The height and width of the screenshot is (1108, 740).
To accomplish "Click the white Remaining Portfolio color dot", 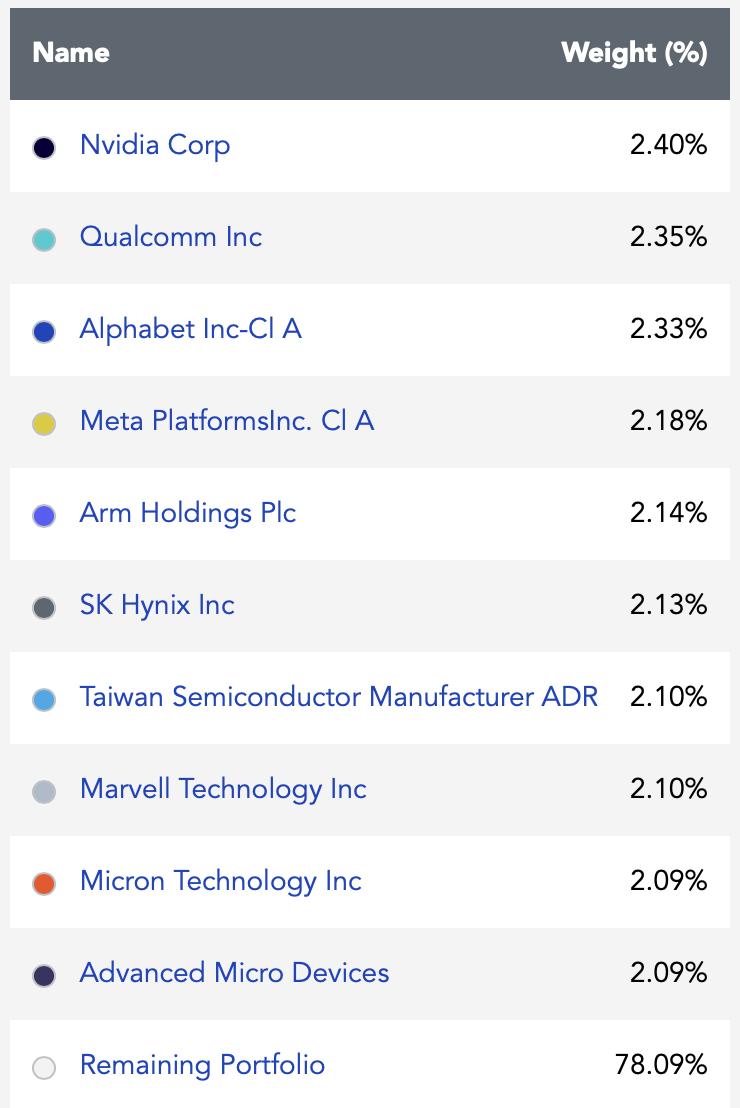I will (x=44, y=1067).
